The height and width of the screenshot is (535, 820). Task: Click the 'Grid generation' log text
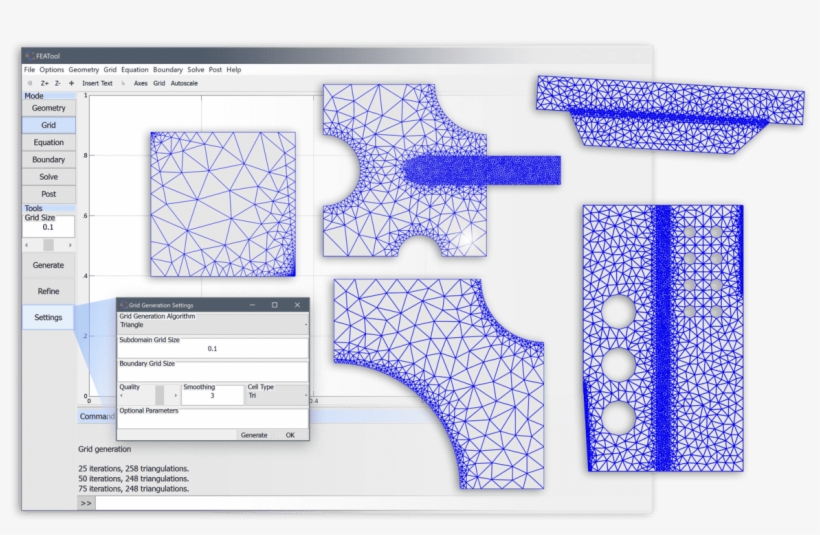[105, 449]
